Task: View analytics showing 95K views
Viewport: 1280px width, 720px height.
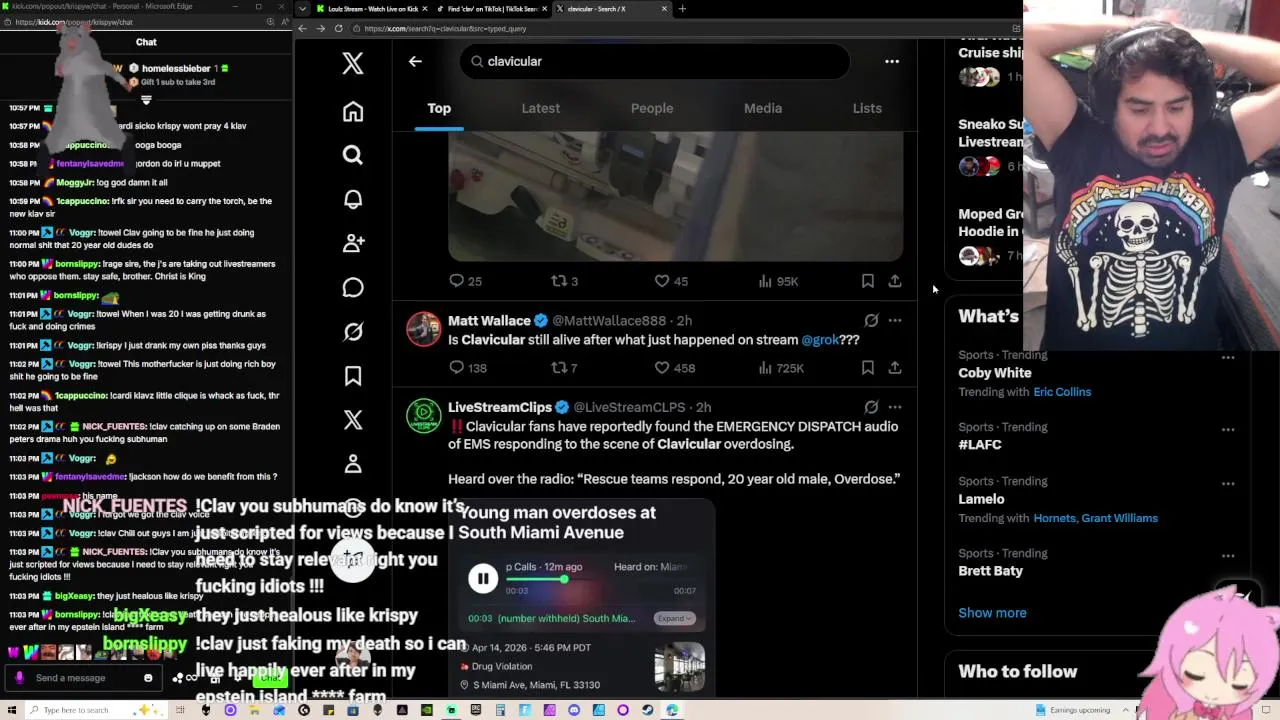Action: [777, 281]
